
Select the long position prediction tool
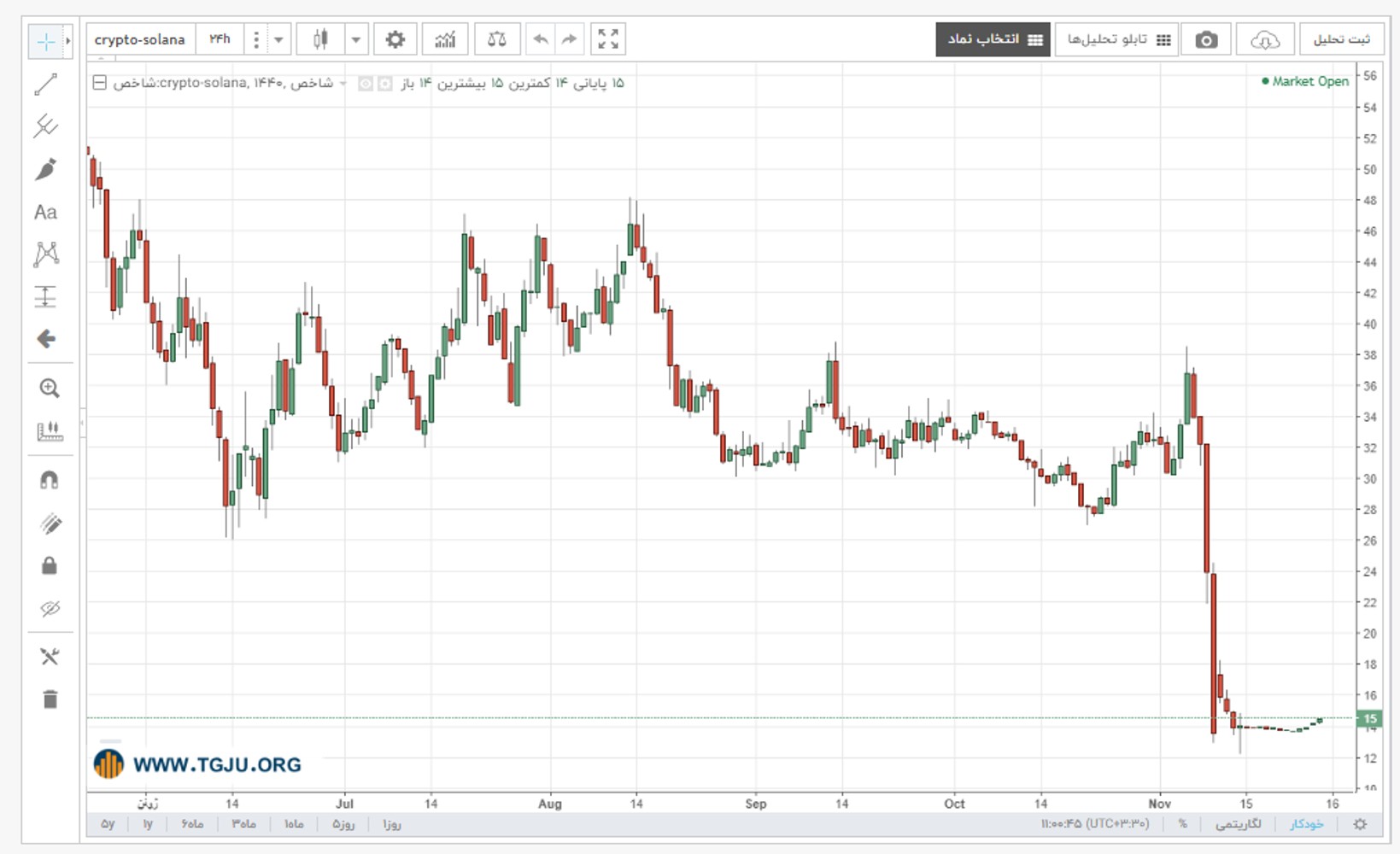click(45, 296)
